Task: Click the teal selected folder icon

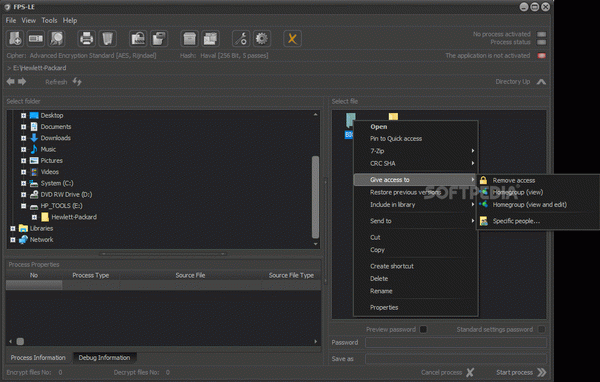Action: 351,120
